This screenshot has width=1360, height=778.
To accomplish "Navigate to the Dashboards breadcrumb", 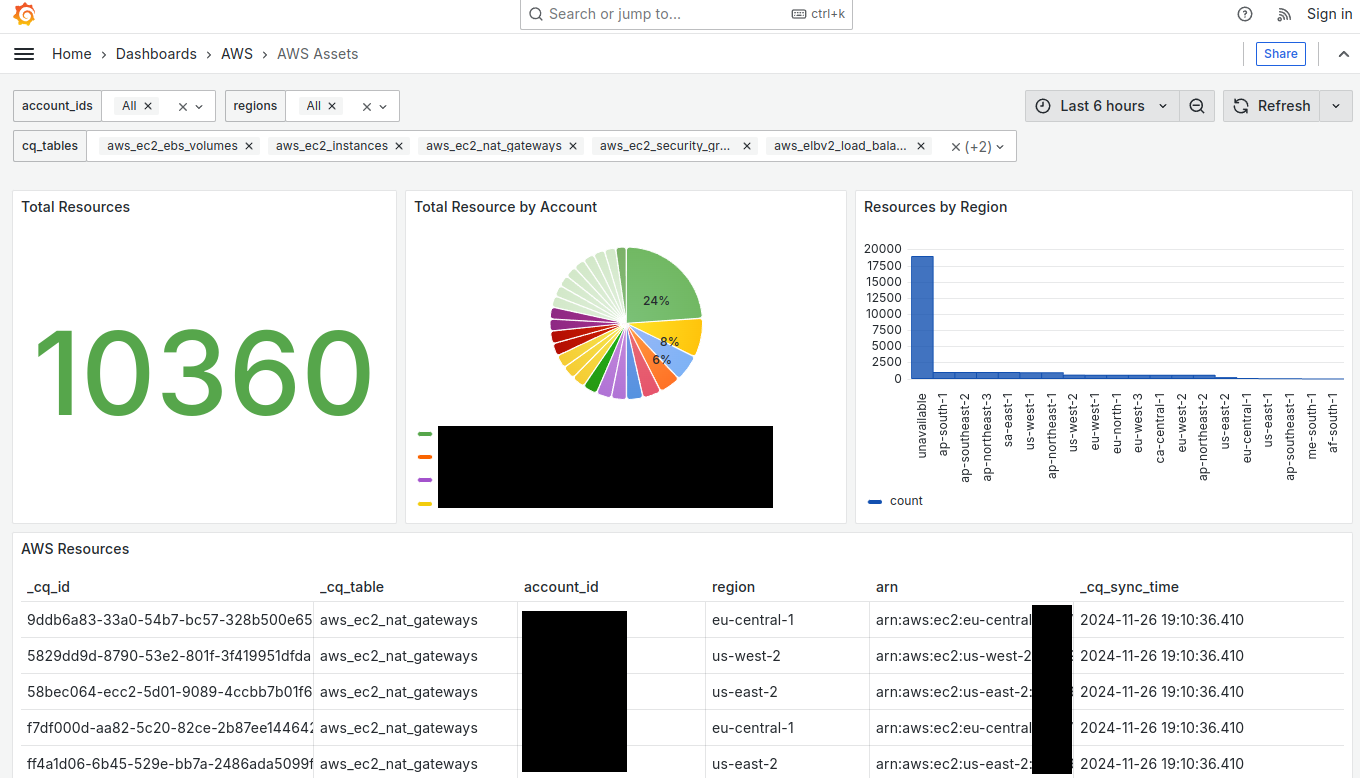I will tap(156, 54).
